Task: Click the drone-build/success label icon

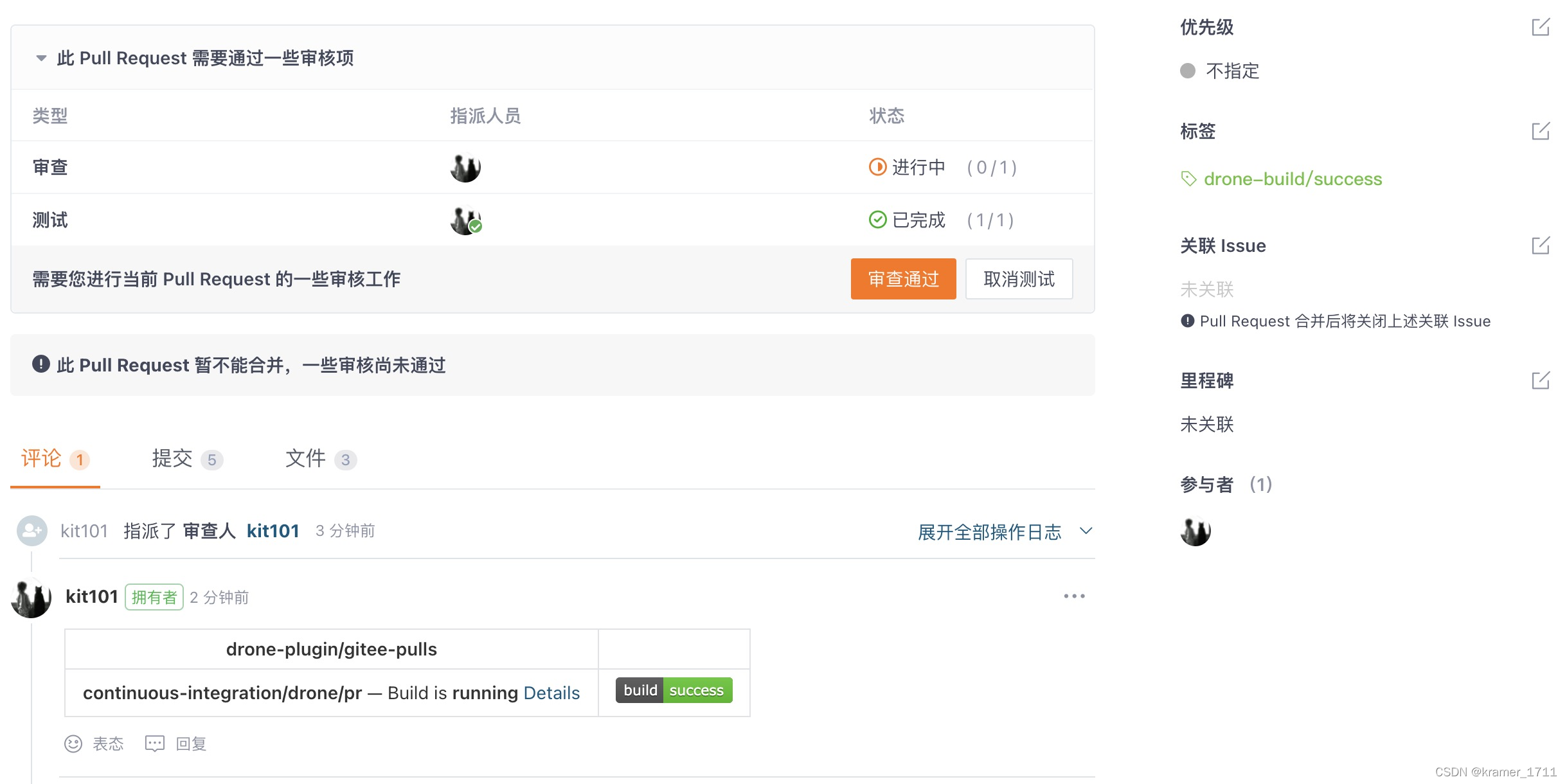Action: pyautogui.click(x=1189, y=179)
